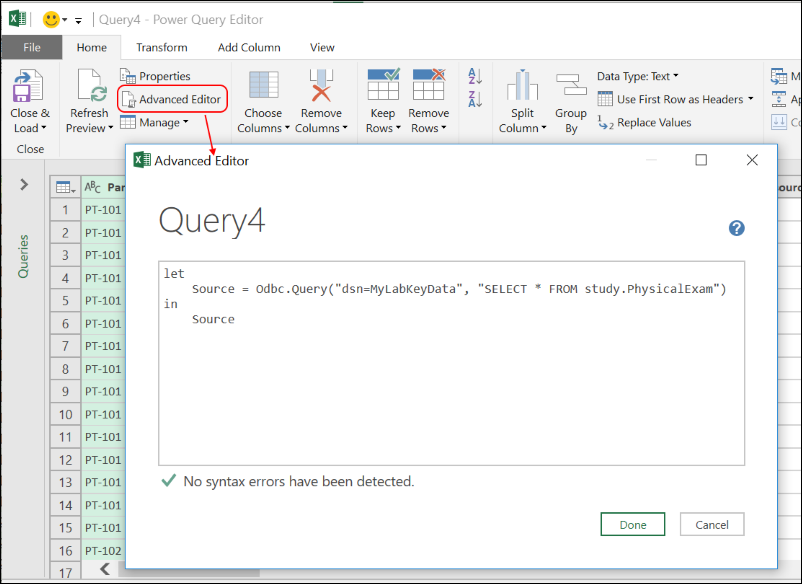Click the Remove Columns icon
Image resolution: width=802 pixels, height=584 pixels.
(321, 88)
